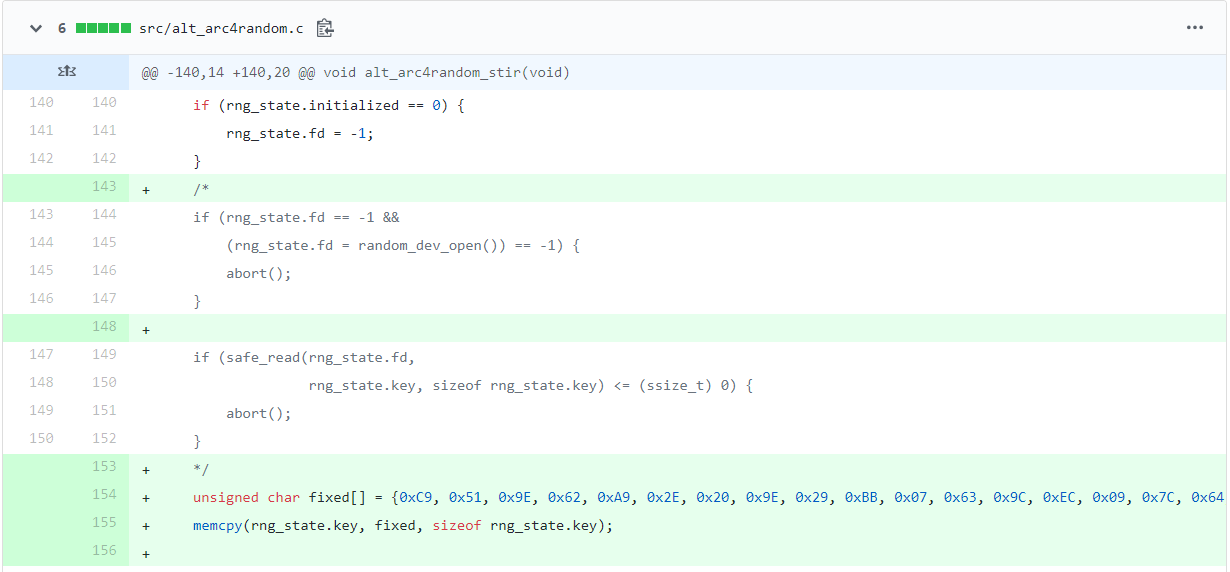Select old line number 141
This screenshot has height=572, width=1230.
tap(41, 130)
